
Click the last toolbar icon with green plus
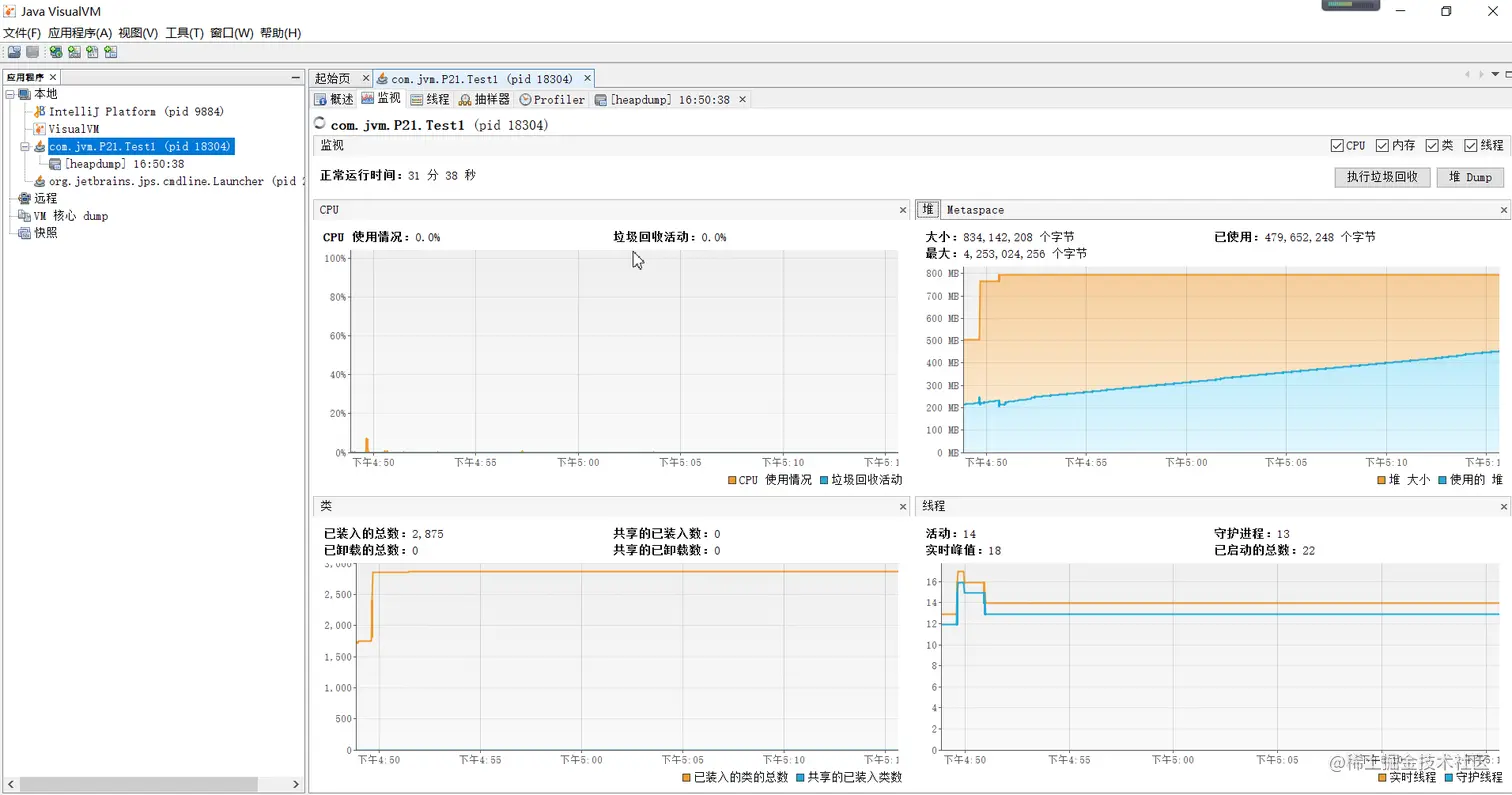click(x=110, y=52)
